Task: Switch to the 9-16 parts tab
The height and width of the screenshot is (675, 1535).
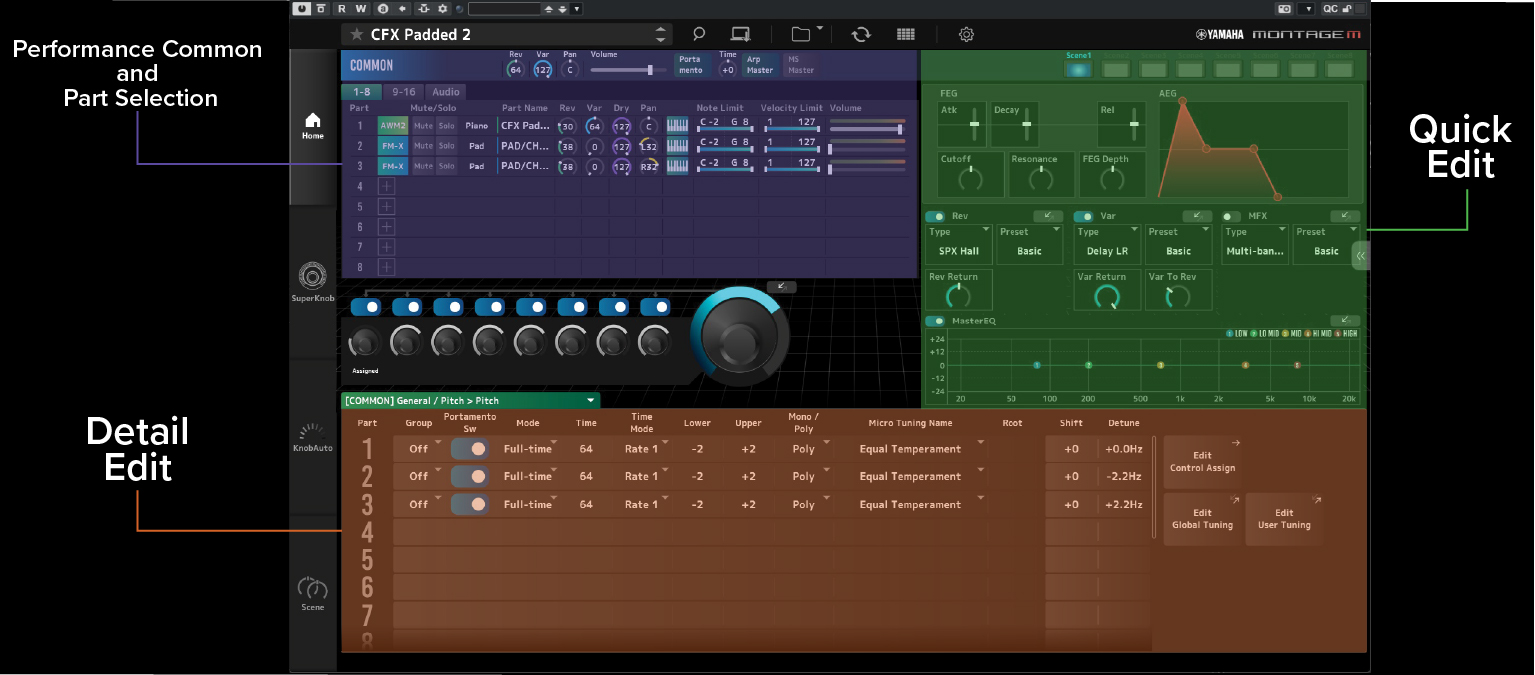Action: coord(404,92)
